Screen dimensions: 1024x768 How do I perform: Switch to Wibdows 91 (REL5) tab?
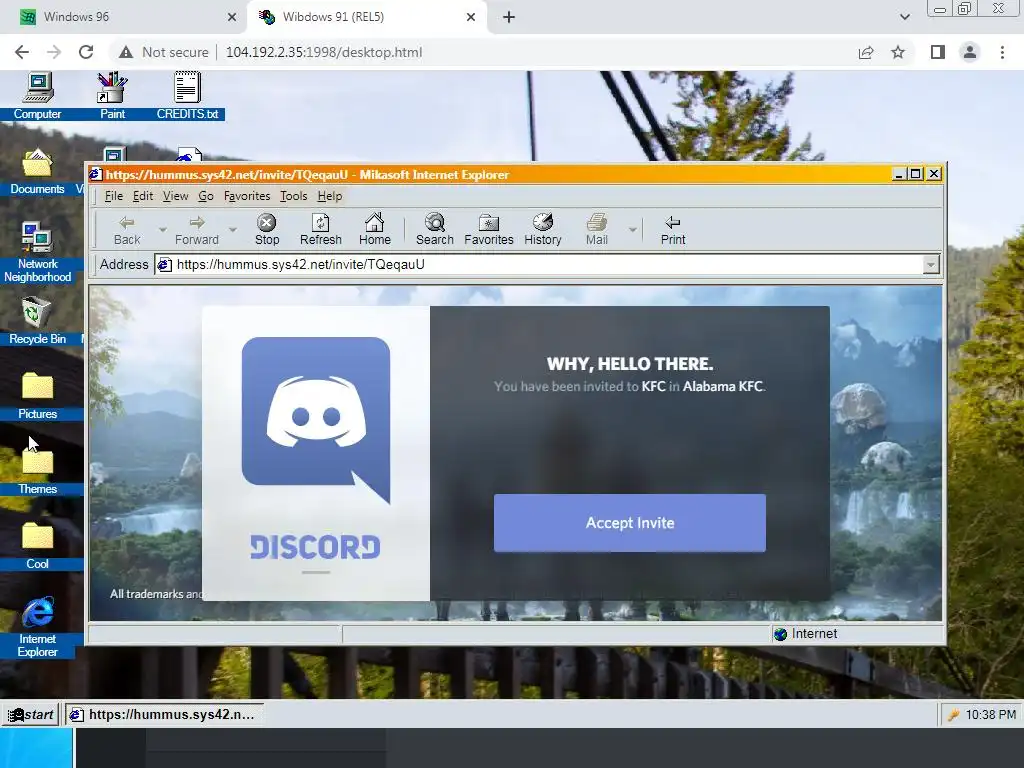coord(366,17)
